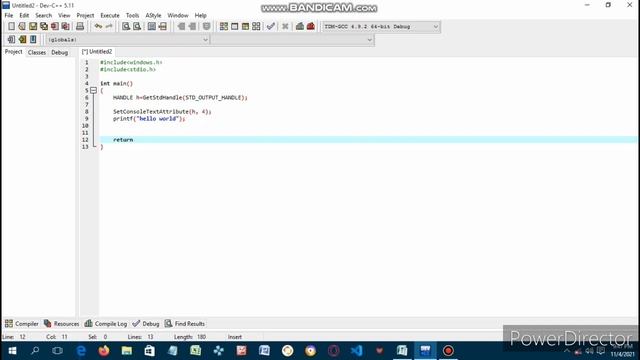Click the Open file toolbar icon

pyautogui.click(x=22, y=26)
